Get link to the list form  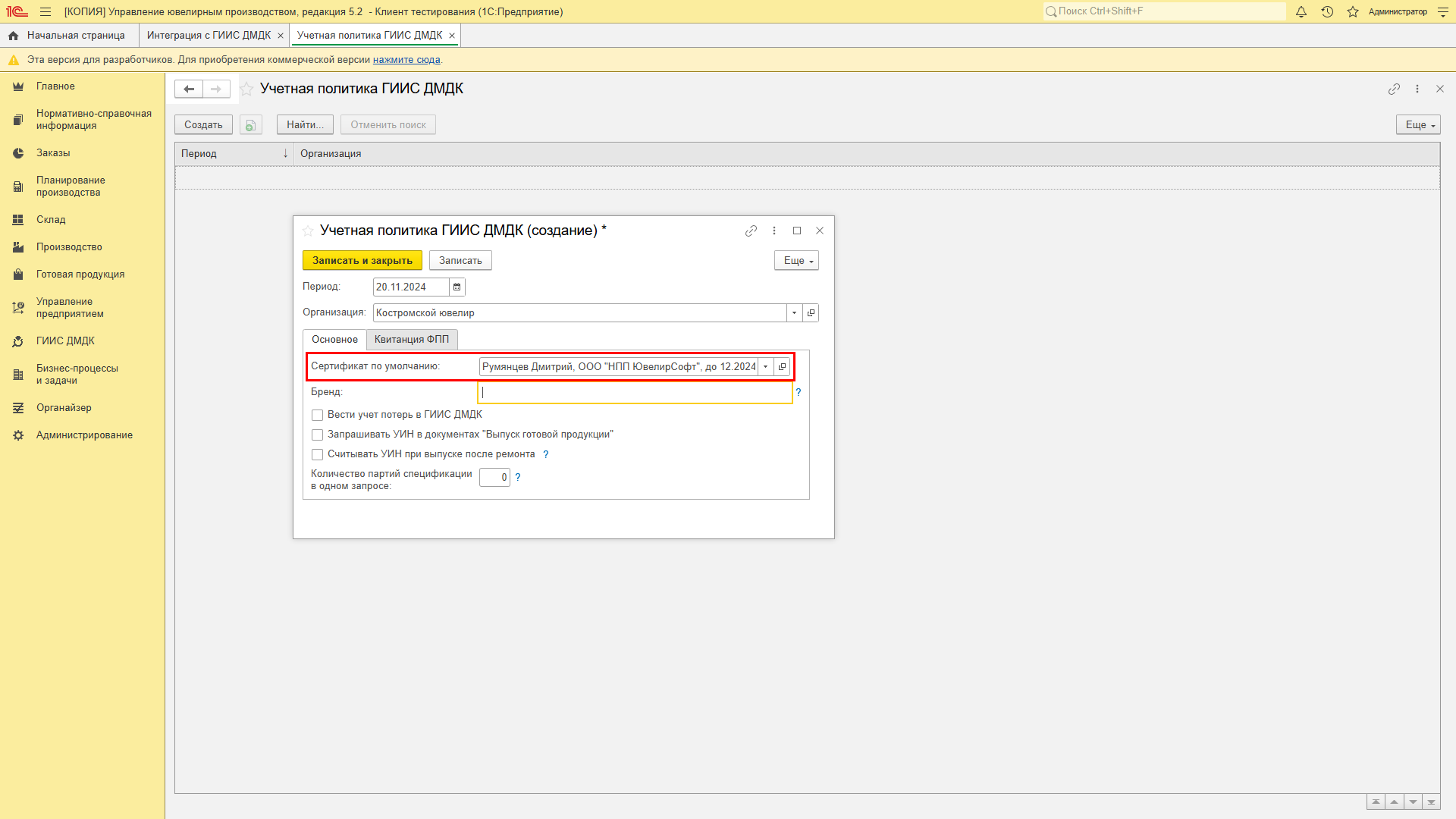pyautogui.click(x=1394, y=89)
